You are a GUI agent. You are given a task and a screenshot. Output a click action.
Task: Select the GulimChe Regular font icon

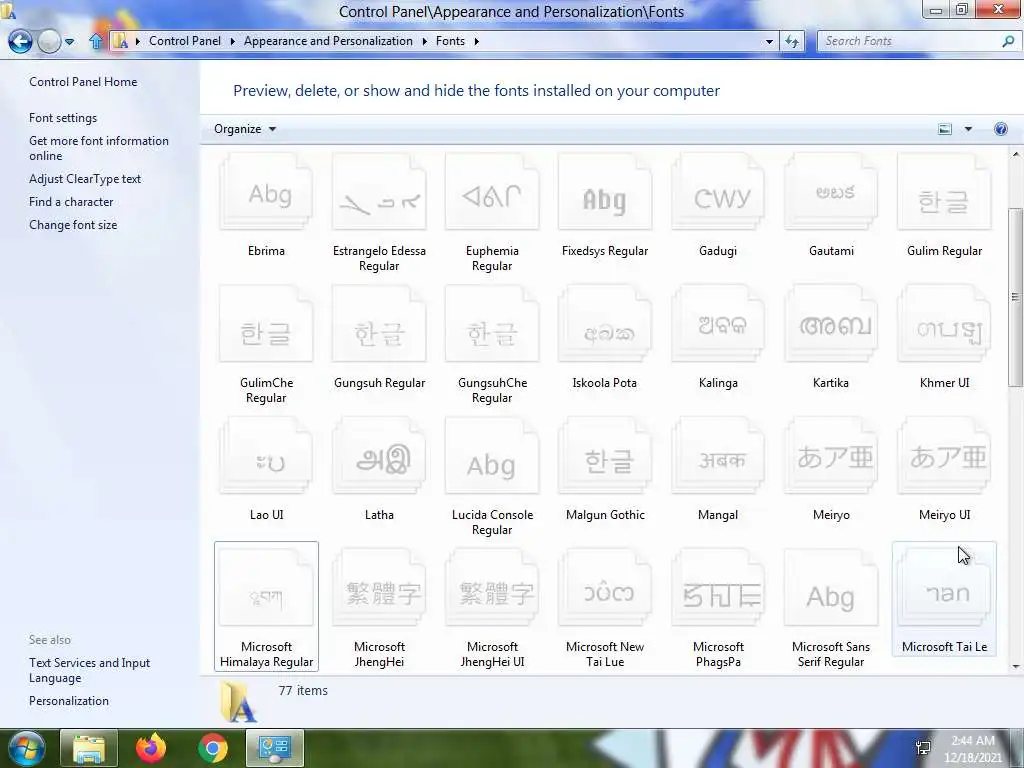click(266, 324)
